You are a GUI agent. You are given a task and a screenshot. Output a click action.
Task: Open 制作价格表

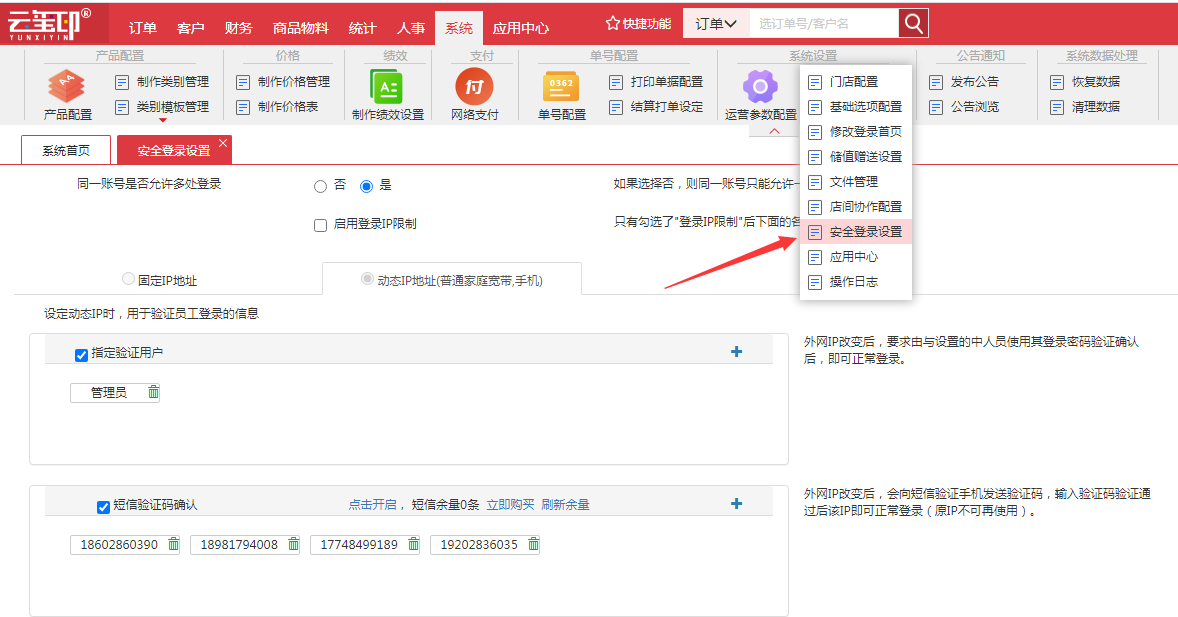(x=277, y=107)
